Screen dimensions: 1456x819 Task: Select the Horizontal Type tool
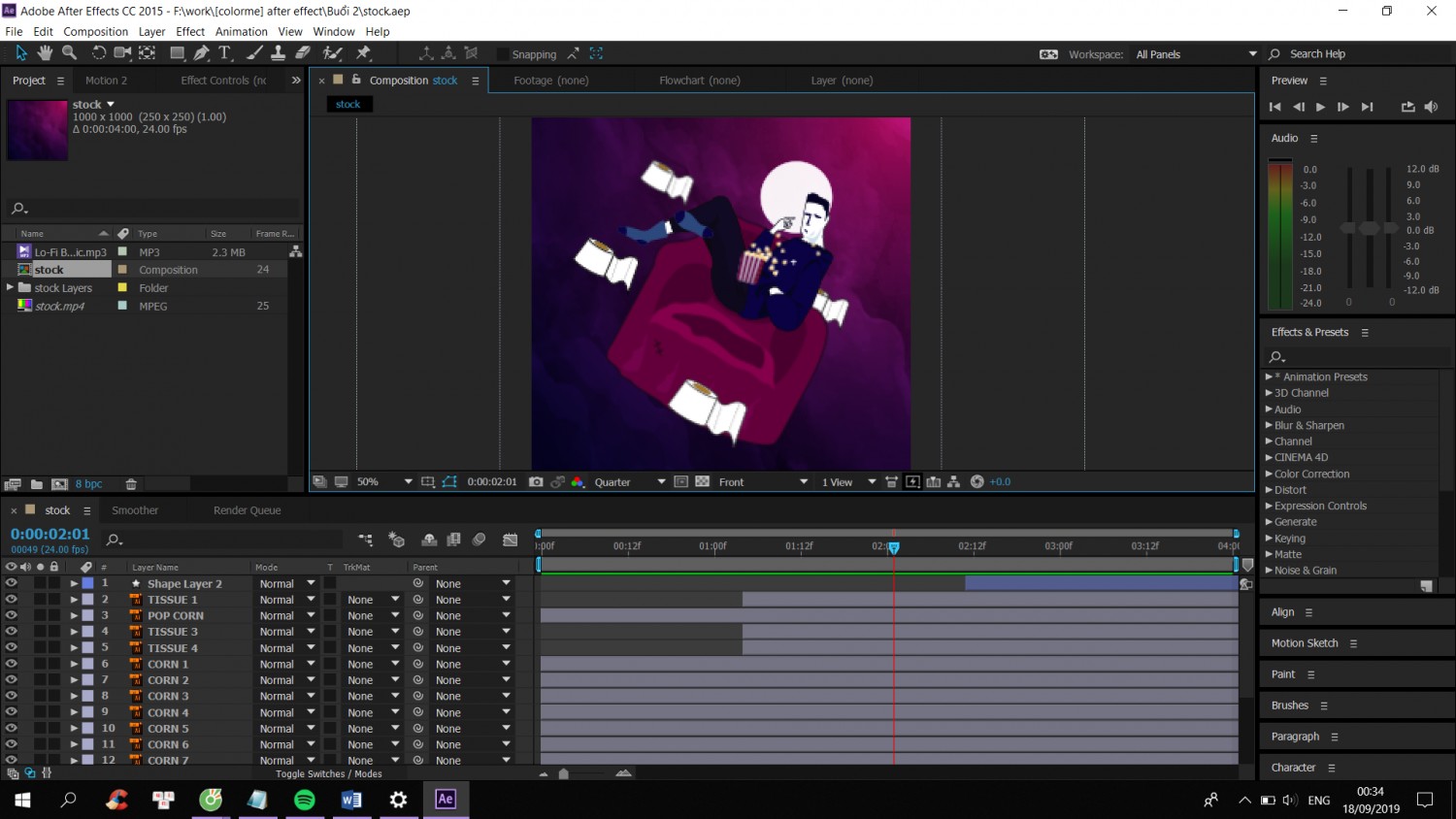click(x=225, y=52)
